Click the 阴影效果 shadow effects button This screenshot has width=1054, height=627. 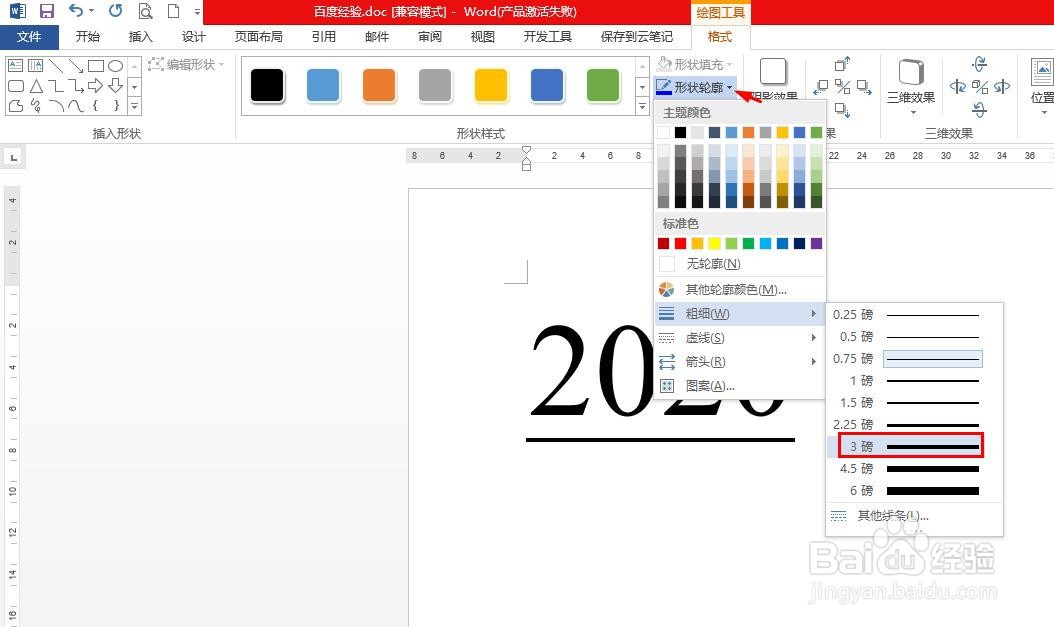(773, 72)
